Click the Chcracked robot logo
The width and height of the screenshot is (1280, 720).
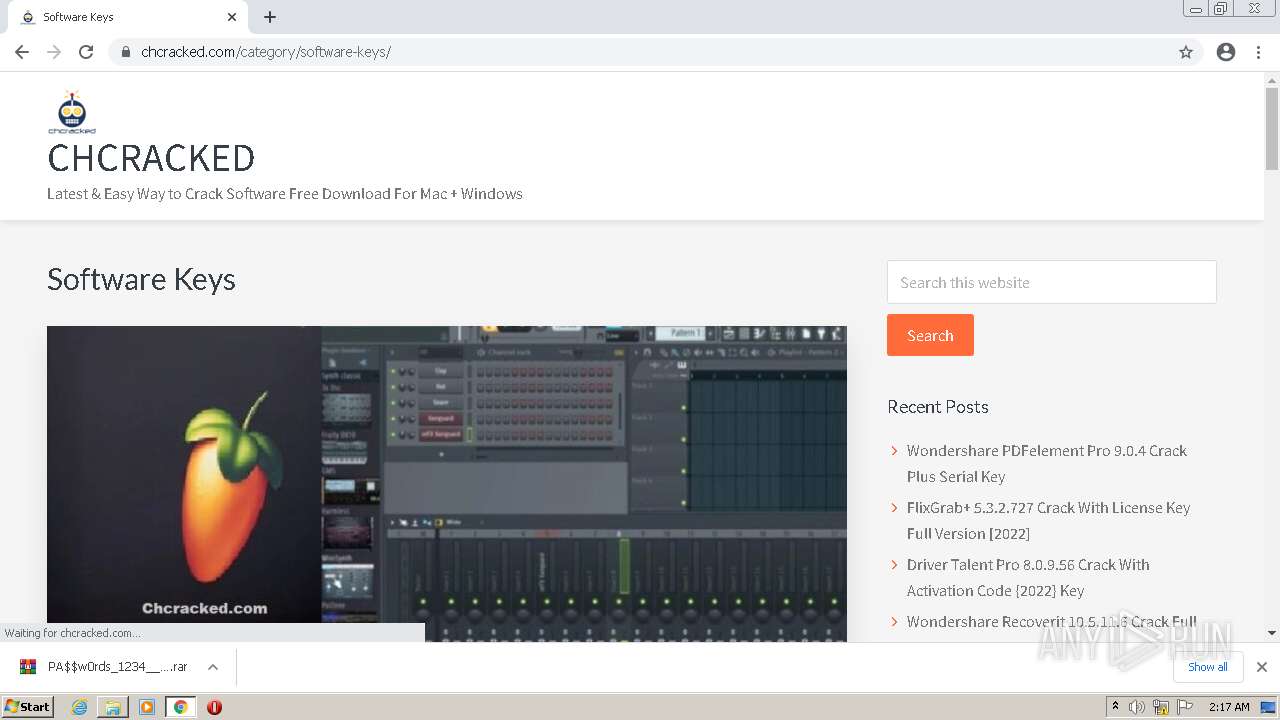click(72, 112)
